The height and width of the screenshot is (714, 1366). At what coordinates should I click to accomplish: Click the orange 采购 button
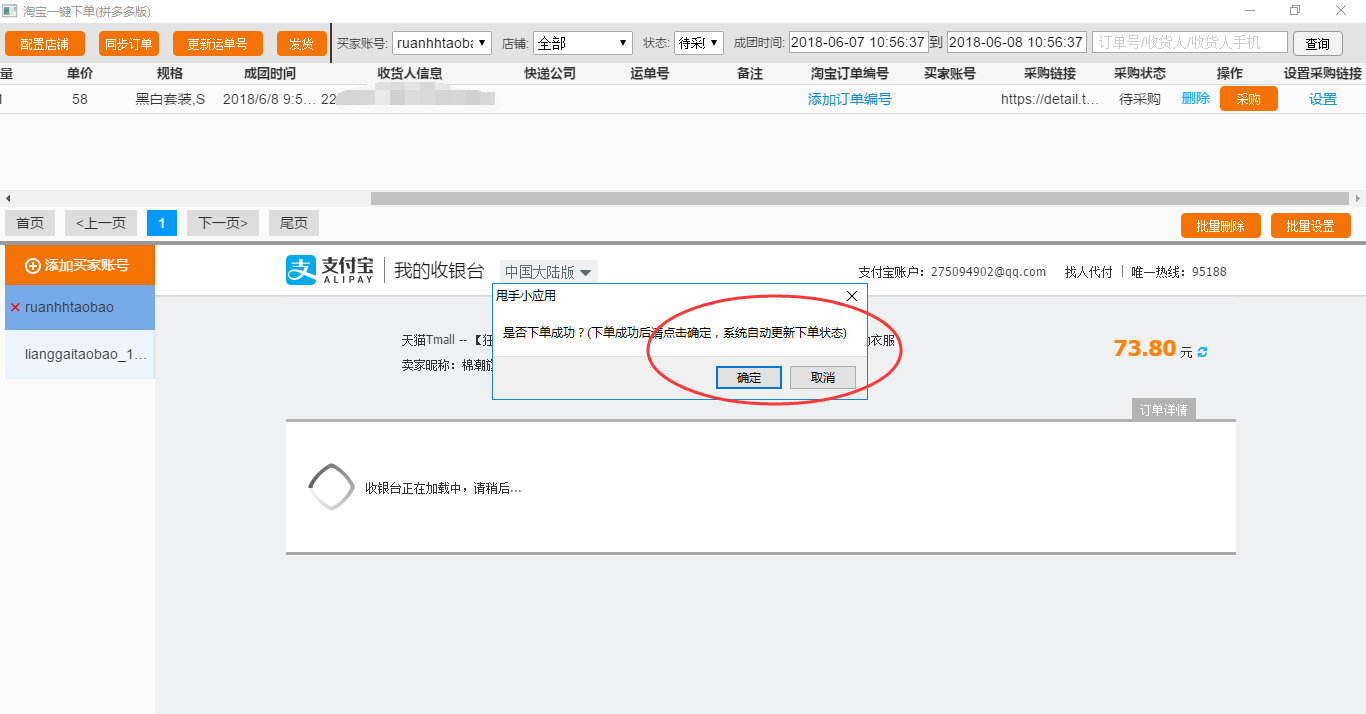click(x=1249, y=99)
